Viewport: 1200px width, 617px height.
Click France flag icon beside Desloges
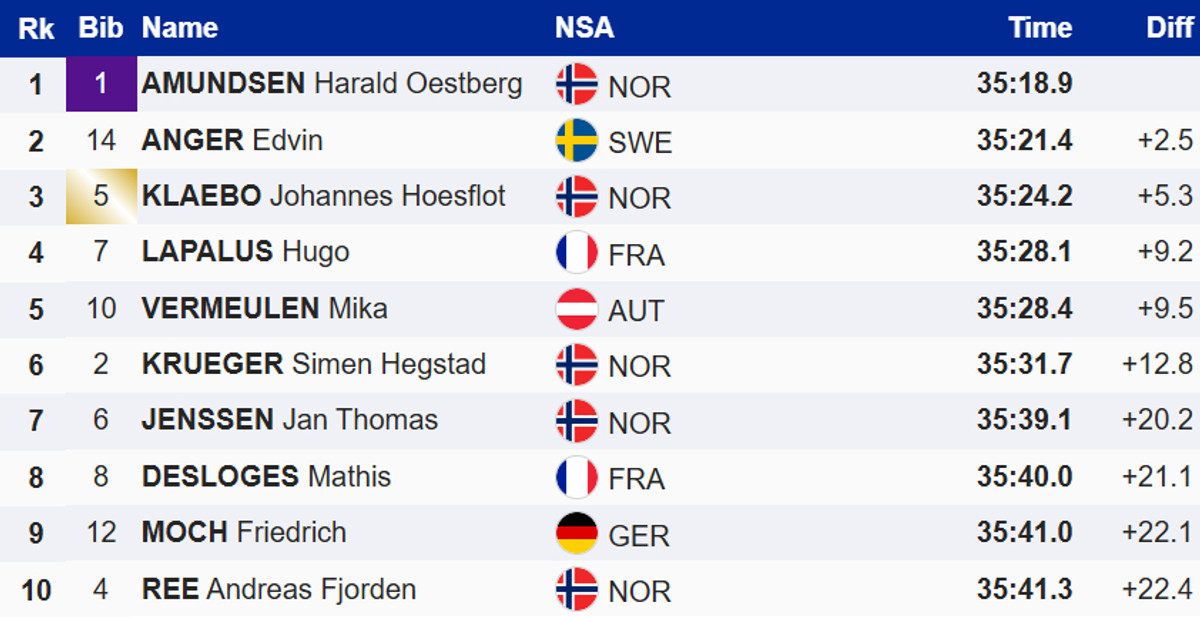click(576, 478)
